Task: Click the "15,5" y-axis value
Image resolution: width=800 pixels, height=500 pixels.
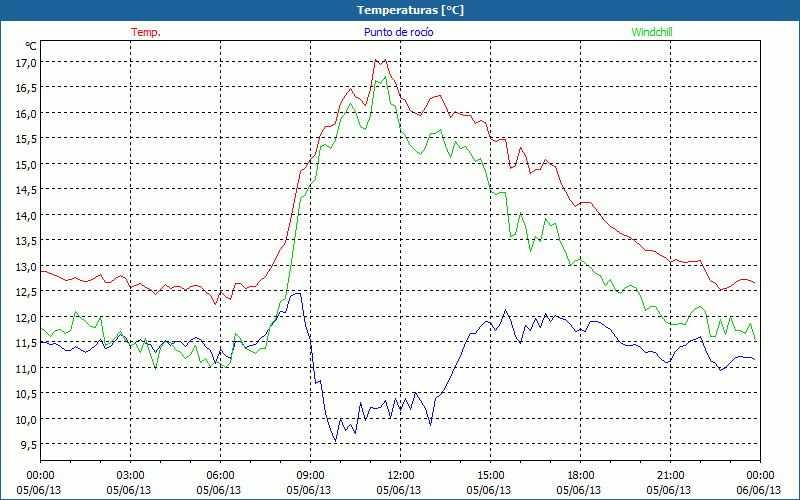Action: click(27, 139)
